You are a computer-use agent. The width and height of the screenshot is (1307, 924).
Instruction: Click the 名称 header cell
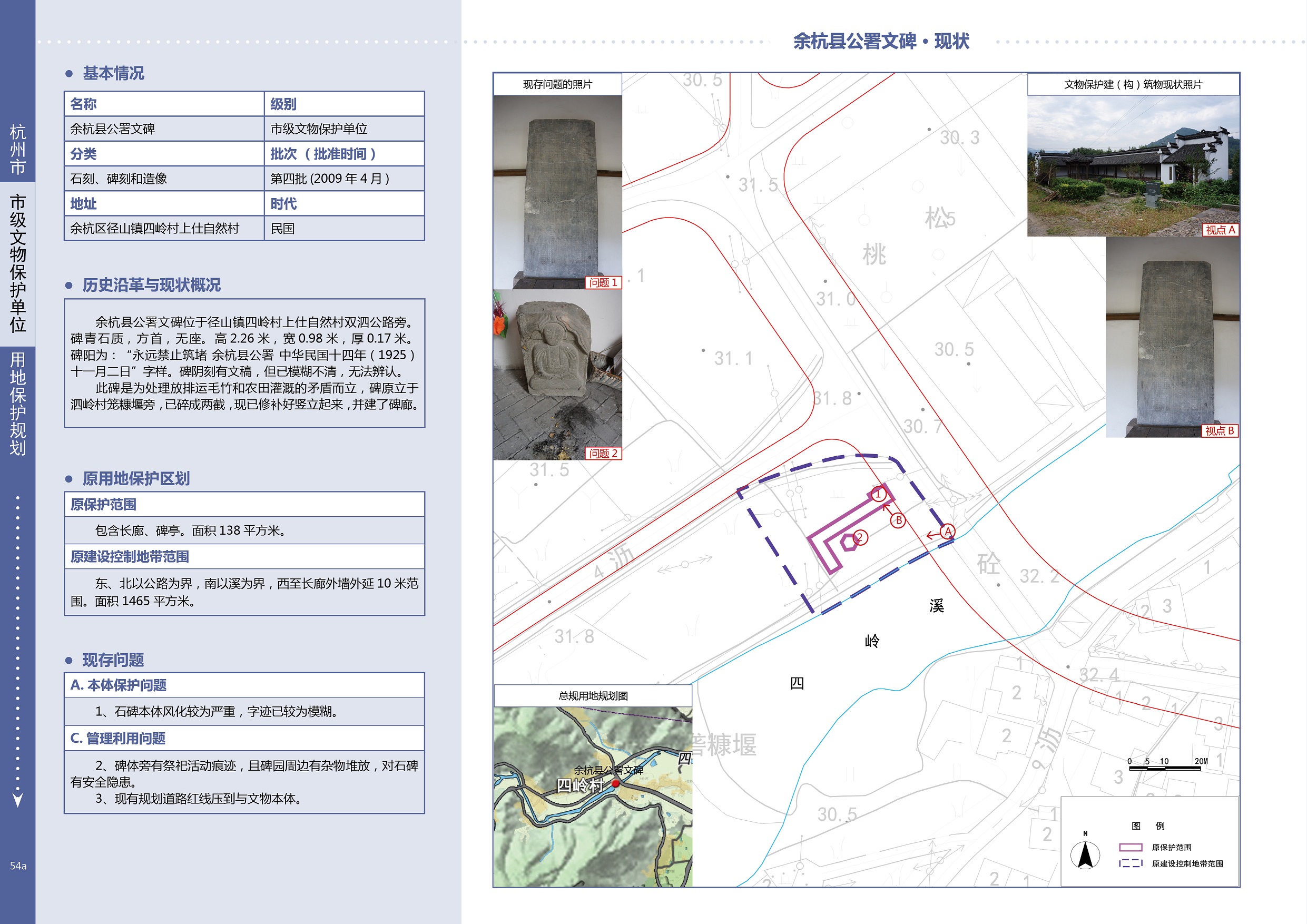pos(164,104)
